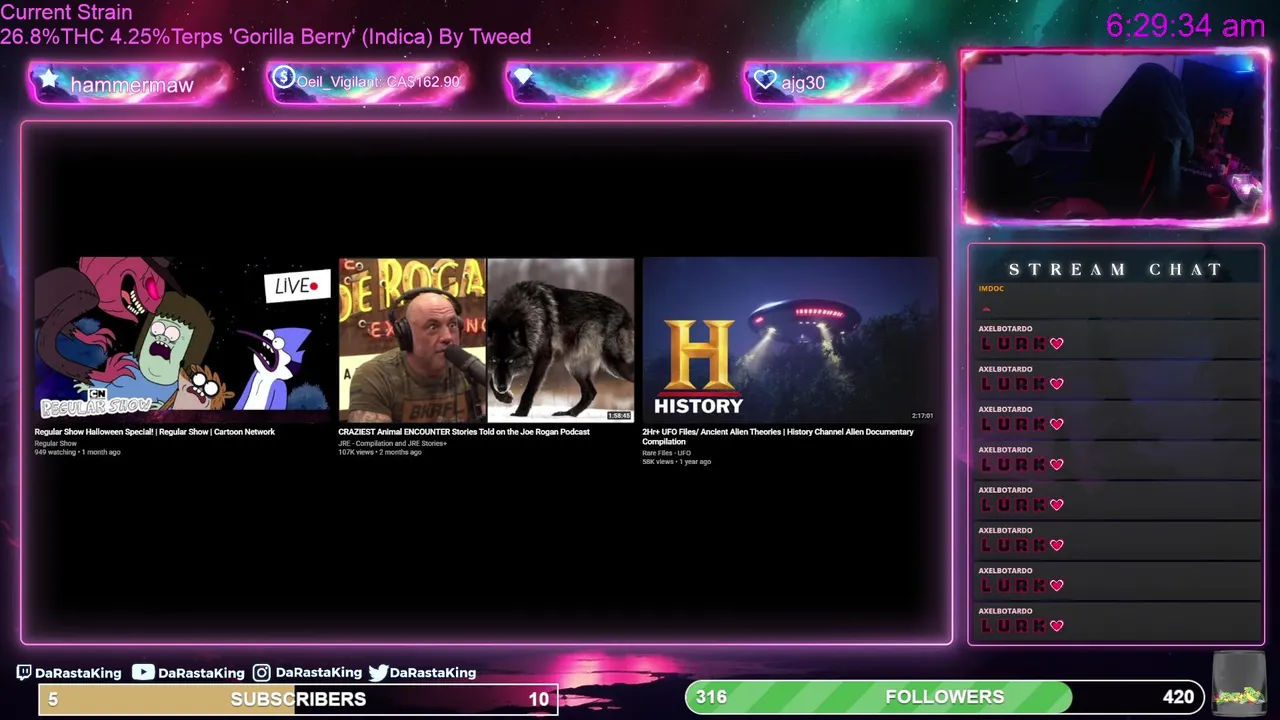Viewport: 1280px width, 720px height.
Task: Click the 6:29:34 am clock
Action: tap(1185, 26)
